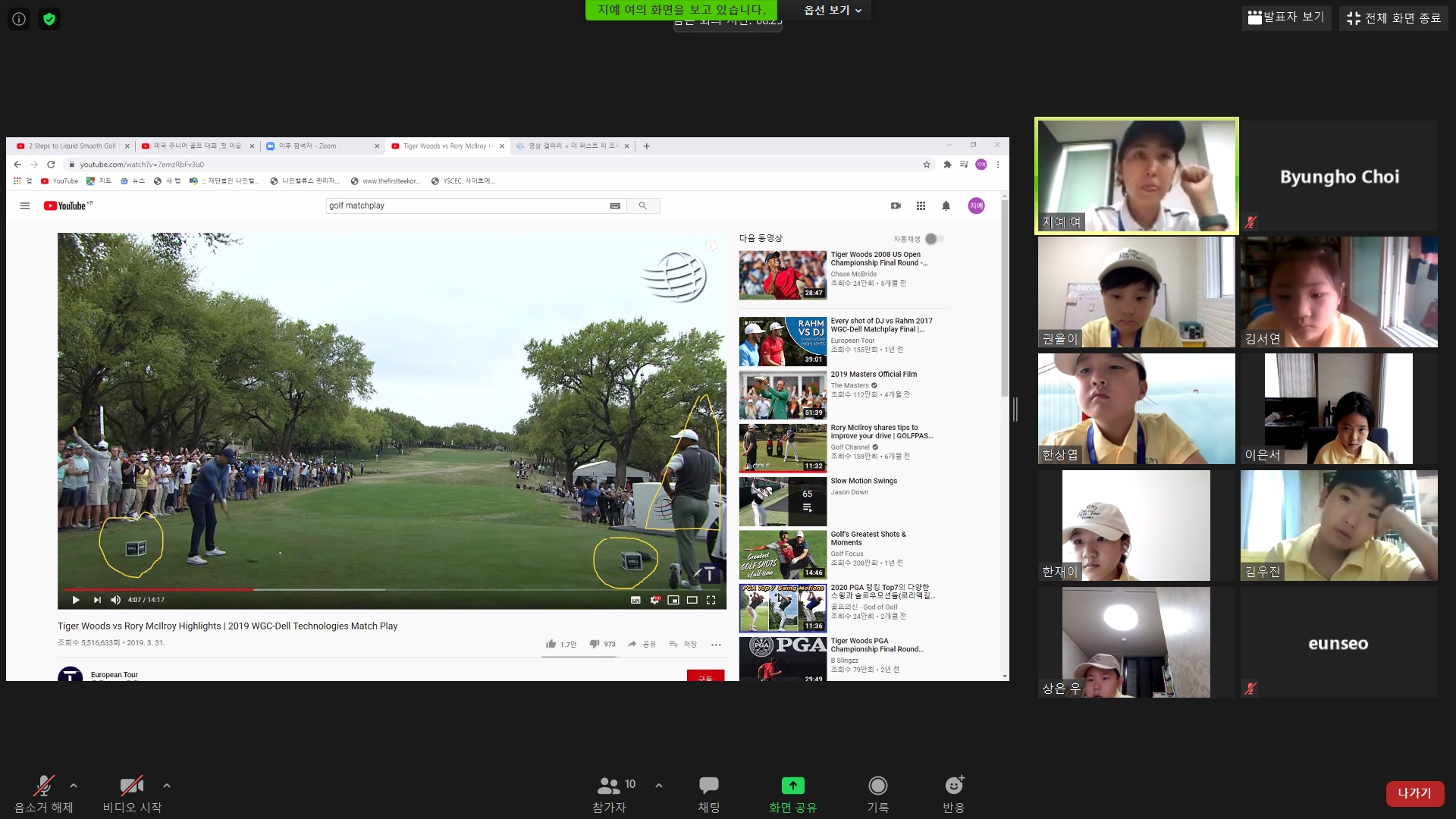Click the Zoom reactions icon
This screenshot has height=819, width=1456.
[953, 786]
